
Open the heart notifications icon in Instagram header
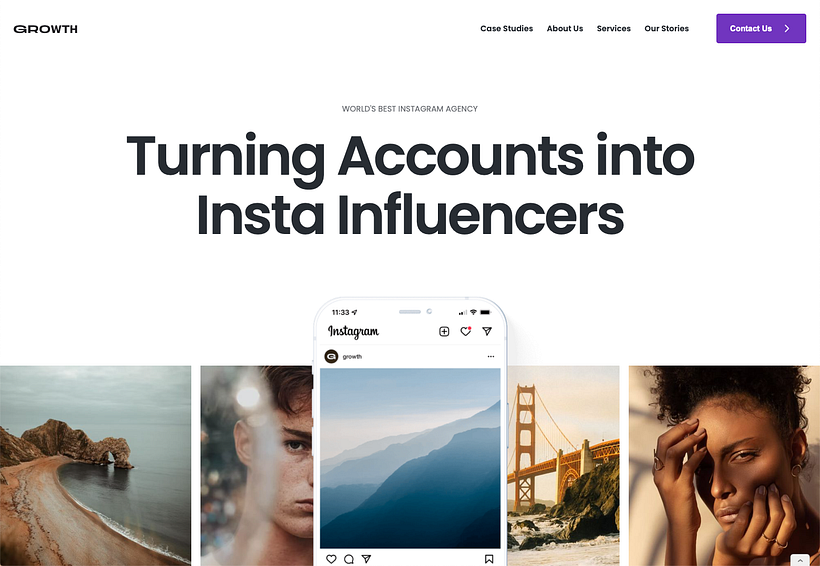465,331
